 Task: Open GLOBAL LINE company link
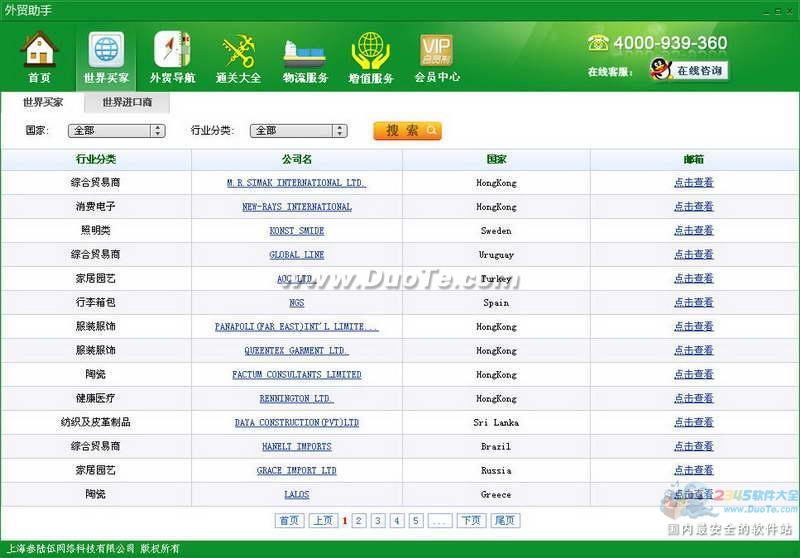(x=297, y=255)
